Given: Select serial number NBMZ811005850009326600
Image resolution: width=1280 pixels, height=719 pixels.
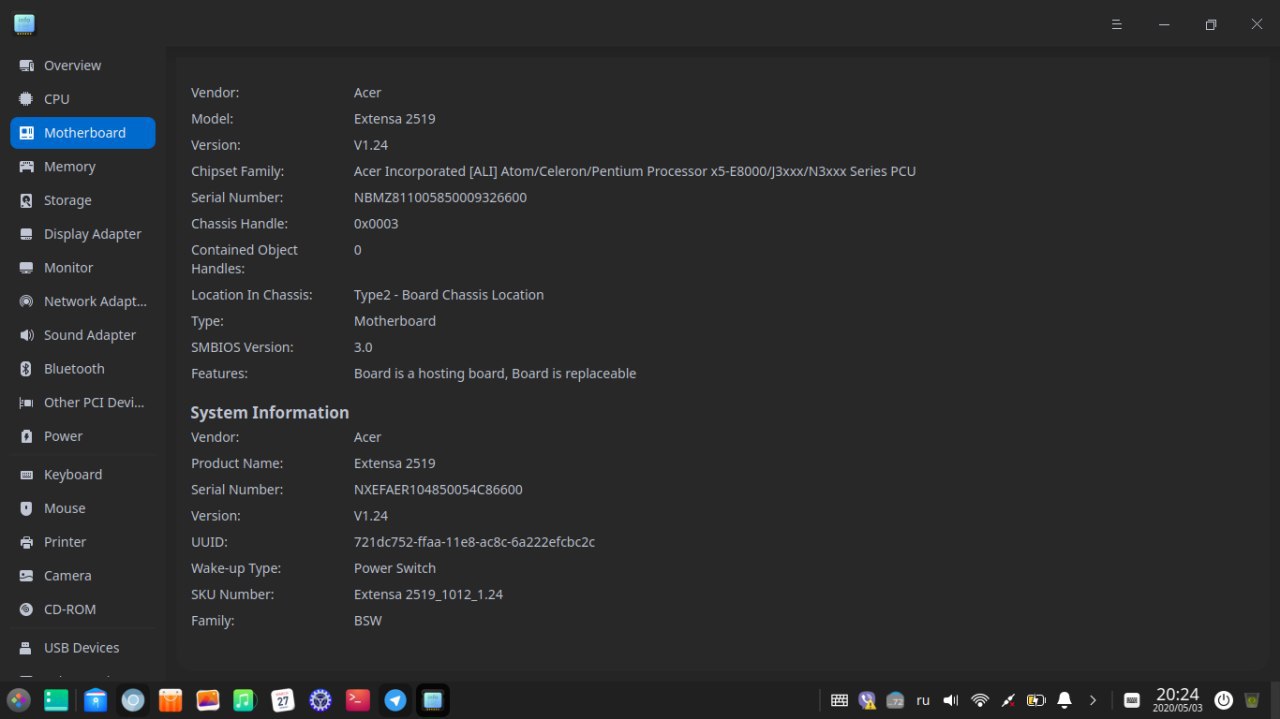Looking at the screenshot, I should point(440,197).
